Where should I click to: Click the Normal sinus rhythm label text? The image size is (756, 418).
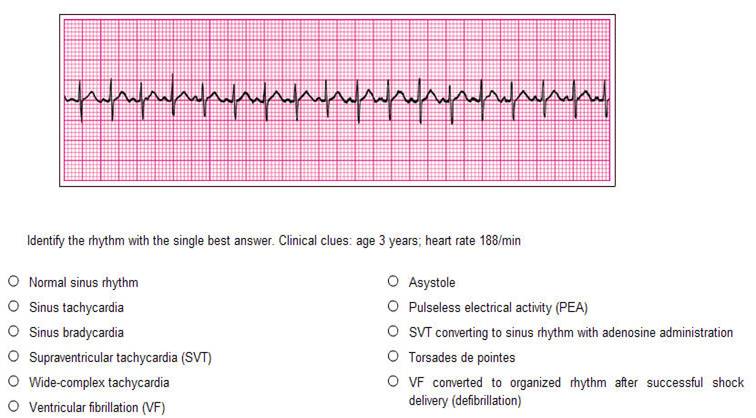(83, 283)
